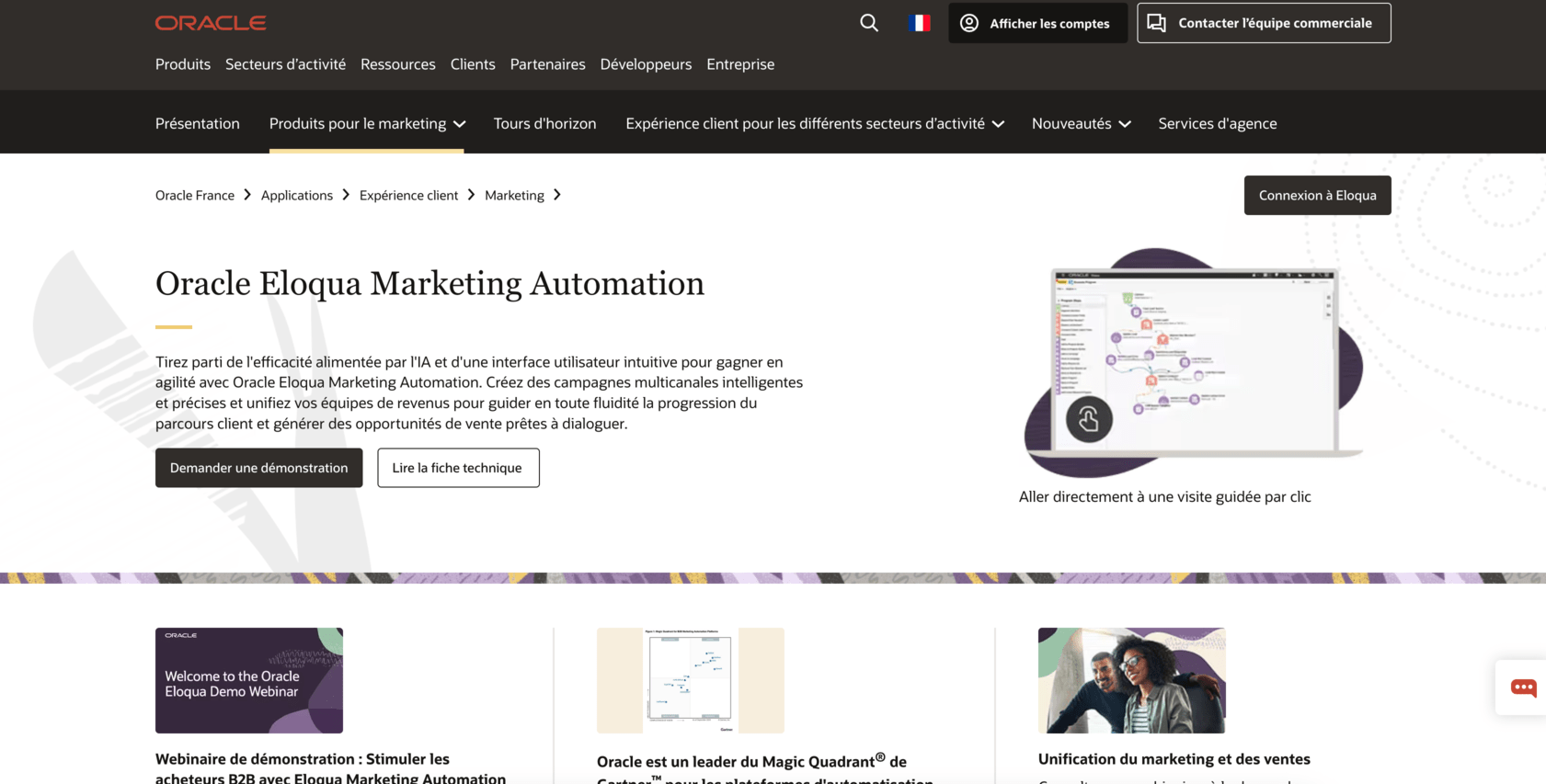The height and width of the screenshot is (784, 1546).
Task: Open the search magnifier icon
Action: pos(869,23)
